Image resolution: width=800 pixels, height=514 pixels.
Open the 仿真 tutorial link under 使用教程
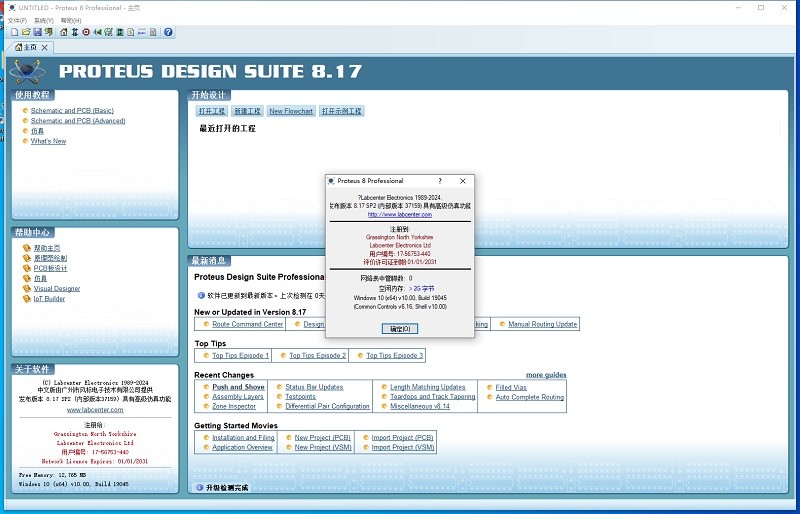pyautogui.click(x=37, y=131)
